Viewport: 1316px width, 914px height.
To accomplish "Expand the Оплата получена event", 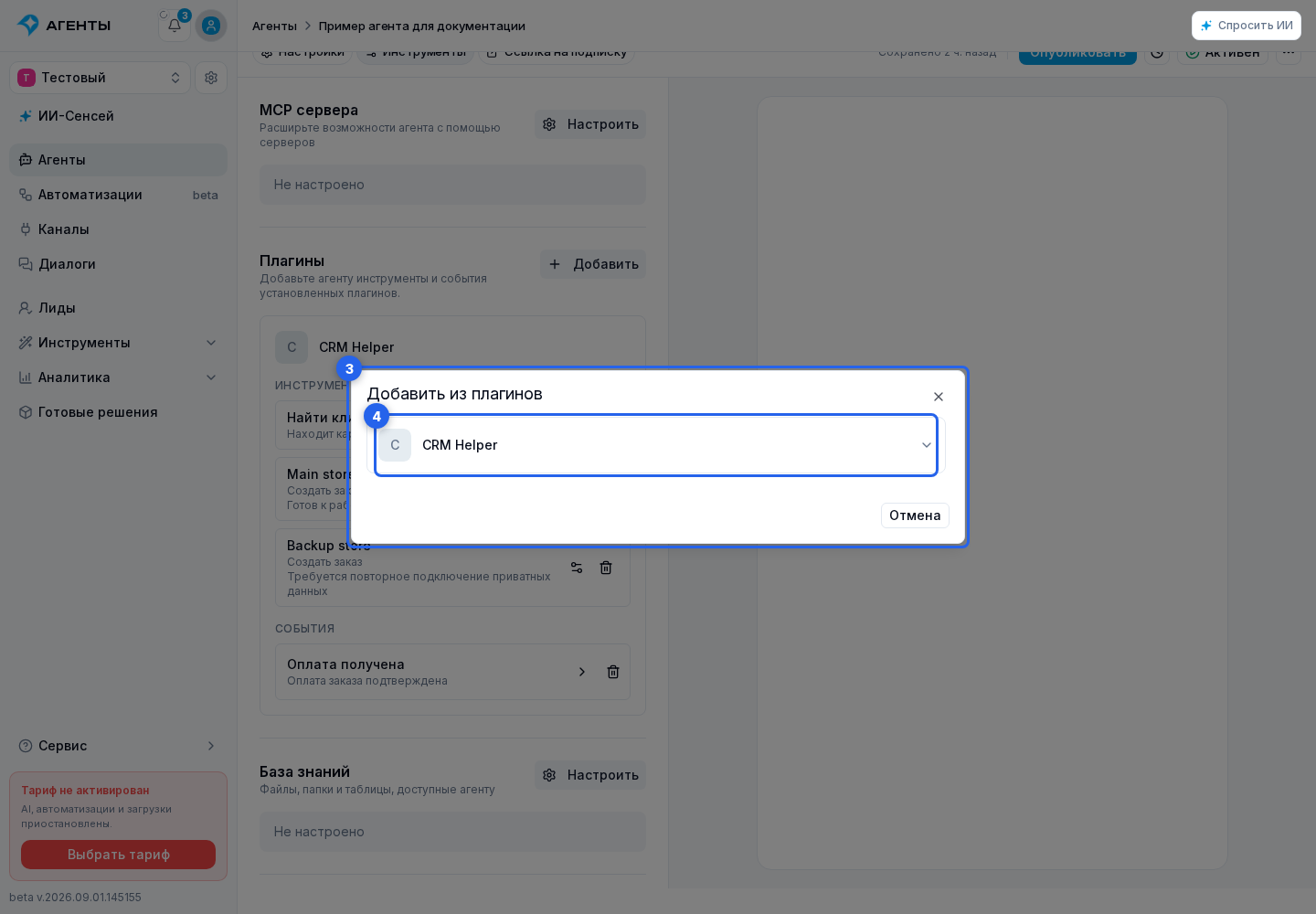I will [582, 672].
